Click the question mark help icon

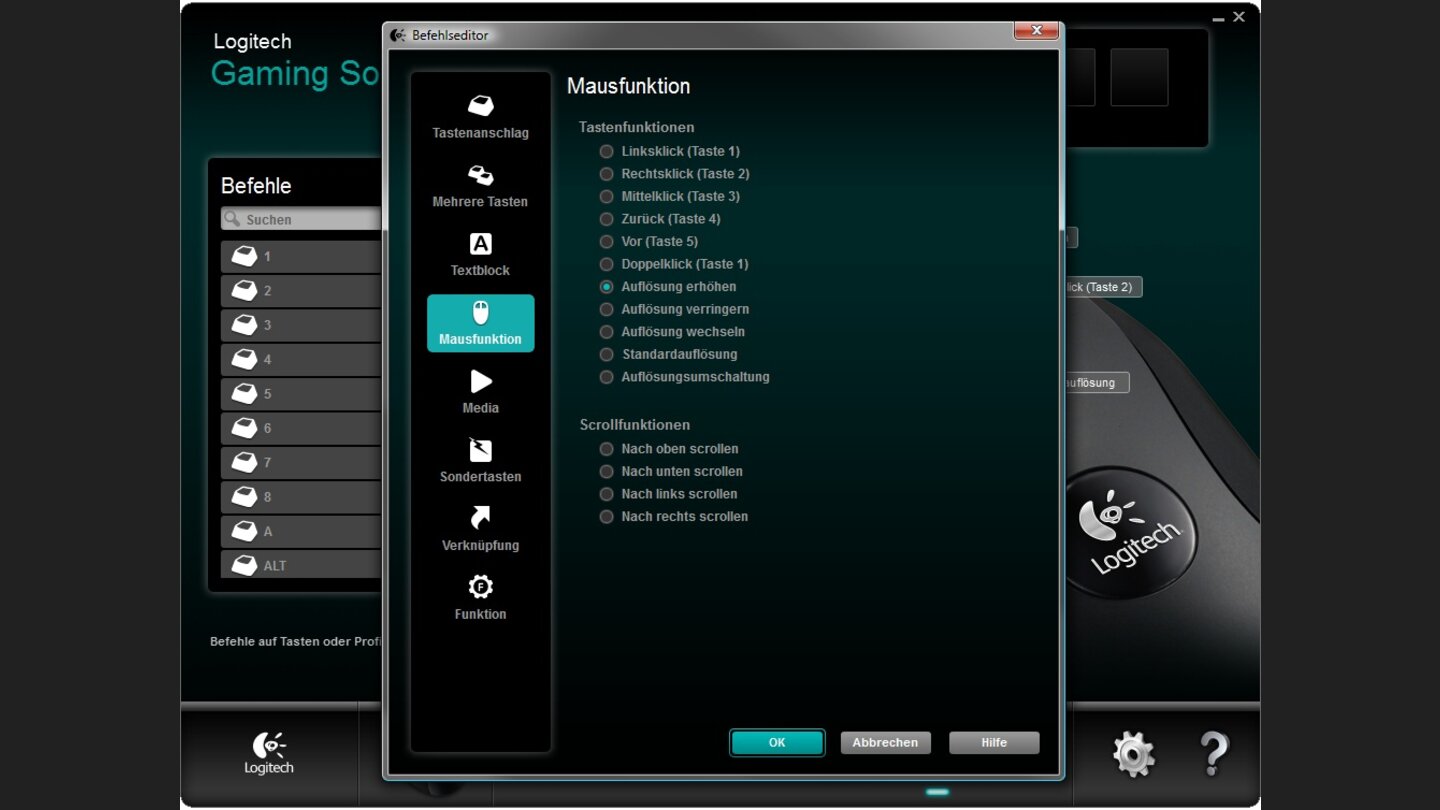[x=1213, y=754]
